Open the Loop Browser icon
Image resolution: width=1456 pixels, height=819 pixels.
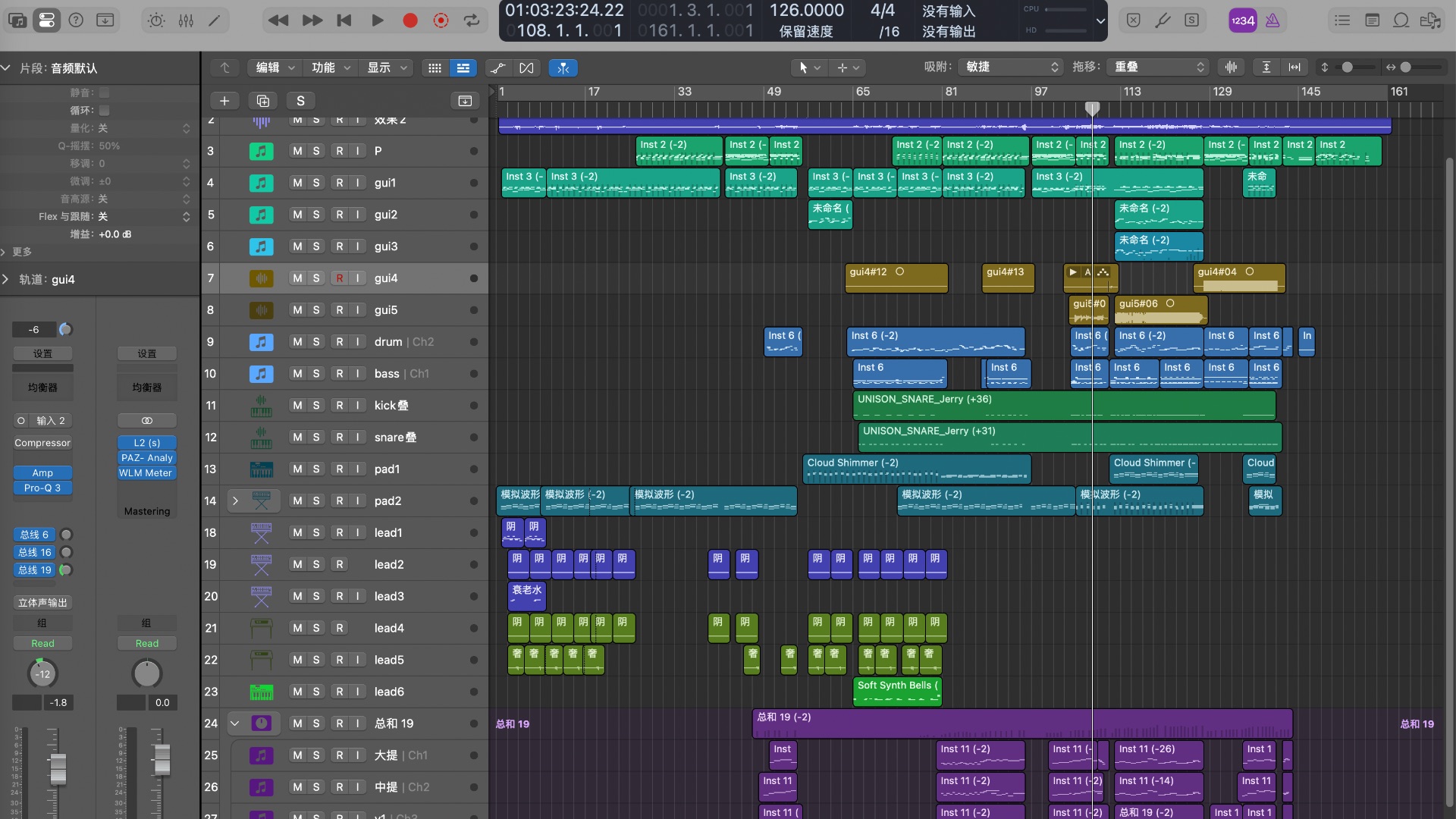pos(1401,20)
